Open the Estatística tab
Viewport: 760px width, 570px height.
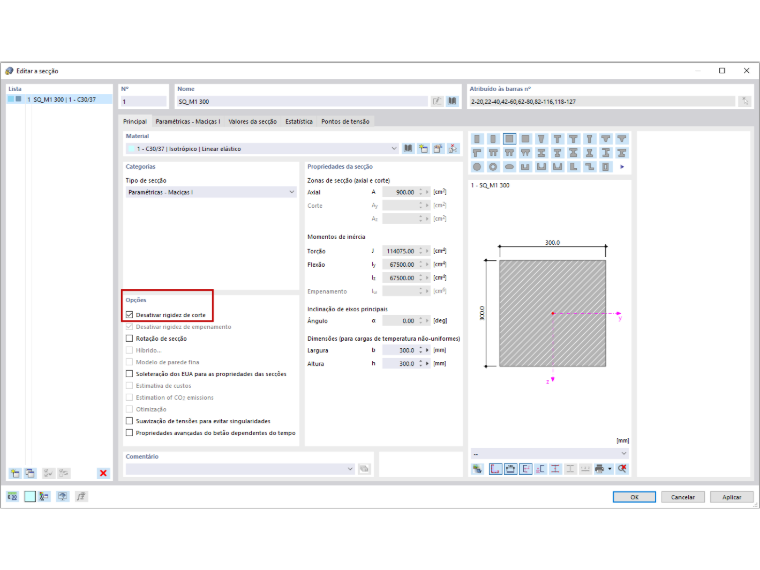click(299, 122)
